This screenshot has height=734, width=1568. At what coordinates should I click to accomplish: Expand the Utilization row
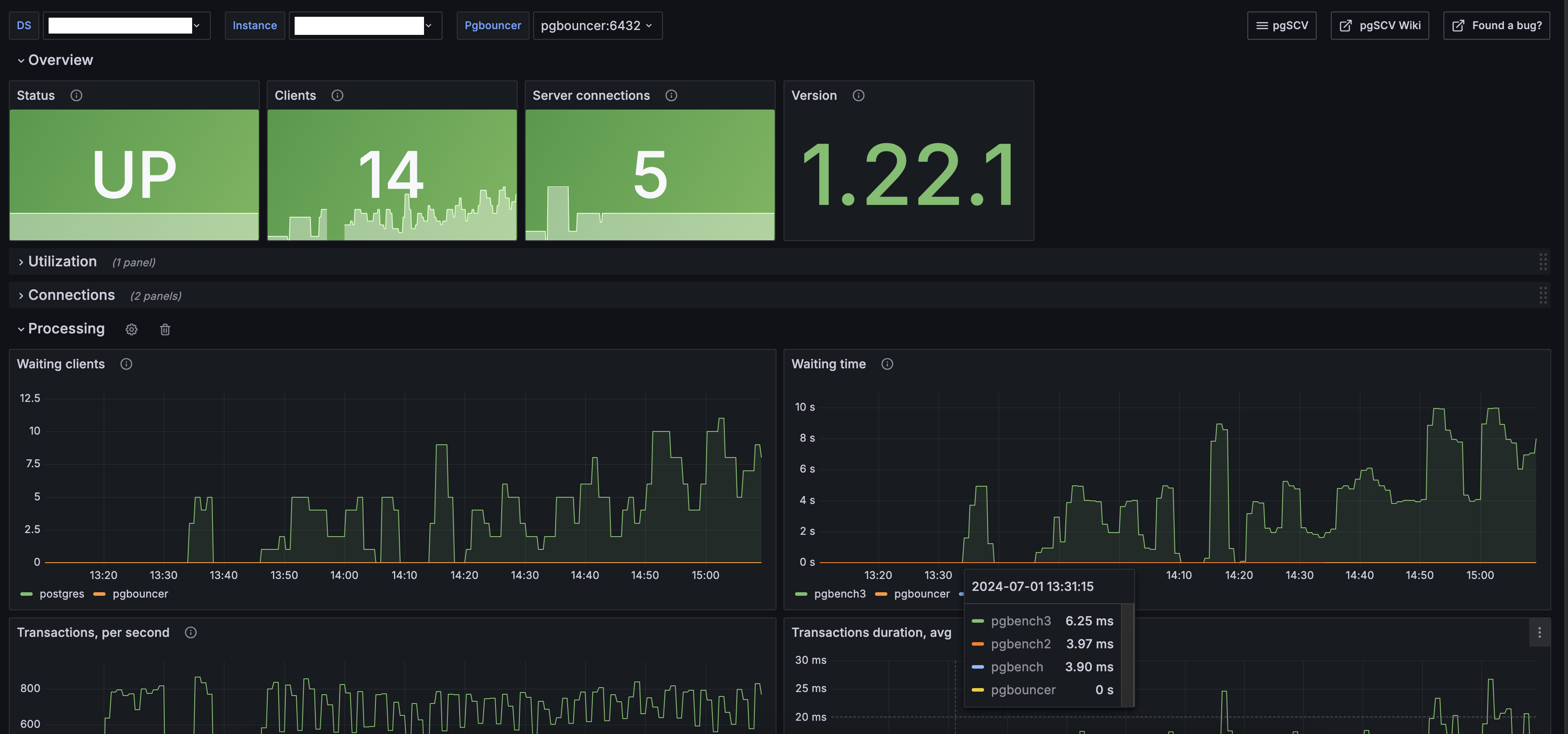click(62, 262)
